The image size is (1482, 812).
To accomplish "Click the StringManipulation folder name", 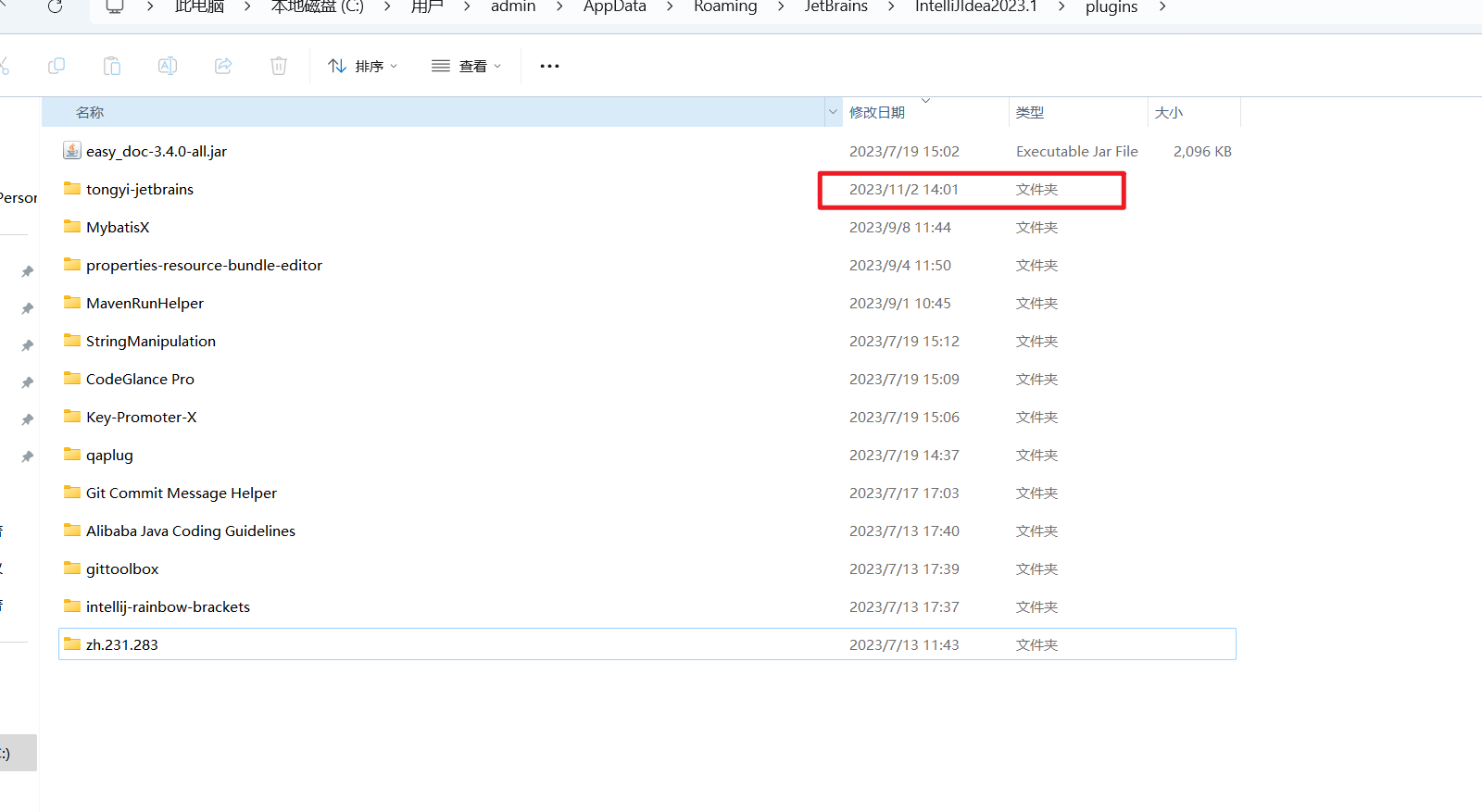I will (151, 341).
